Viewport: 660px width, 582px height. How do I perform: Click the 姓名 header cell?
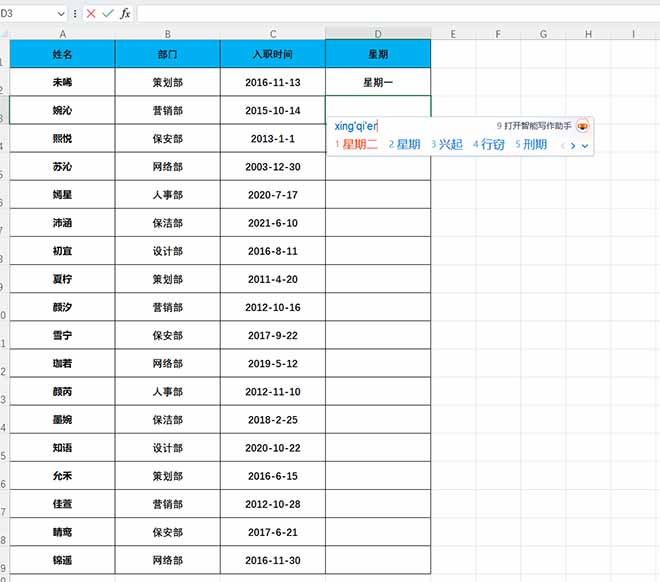point(62,54)
